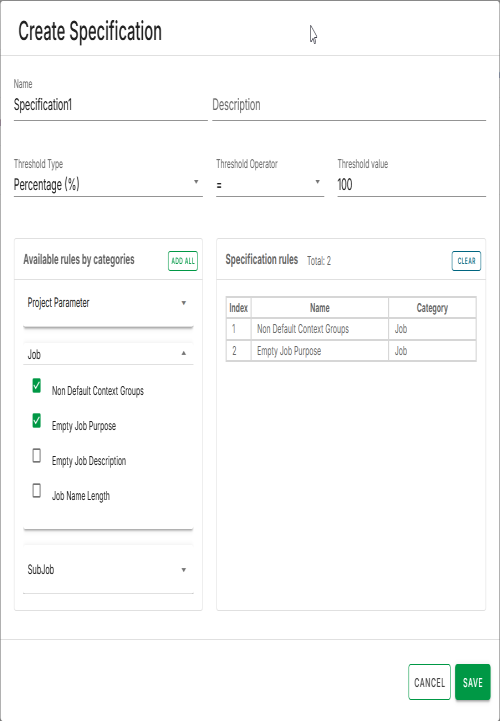Clear the specification rules list
The image size is (500, 721).
(x=466, y=261)
